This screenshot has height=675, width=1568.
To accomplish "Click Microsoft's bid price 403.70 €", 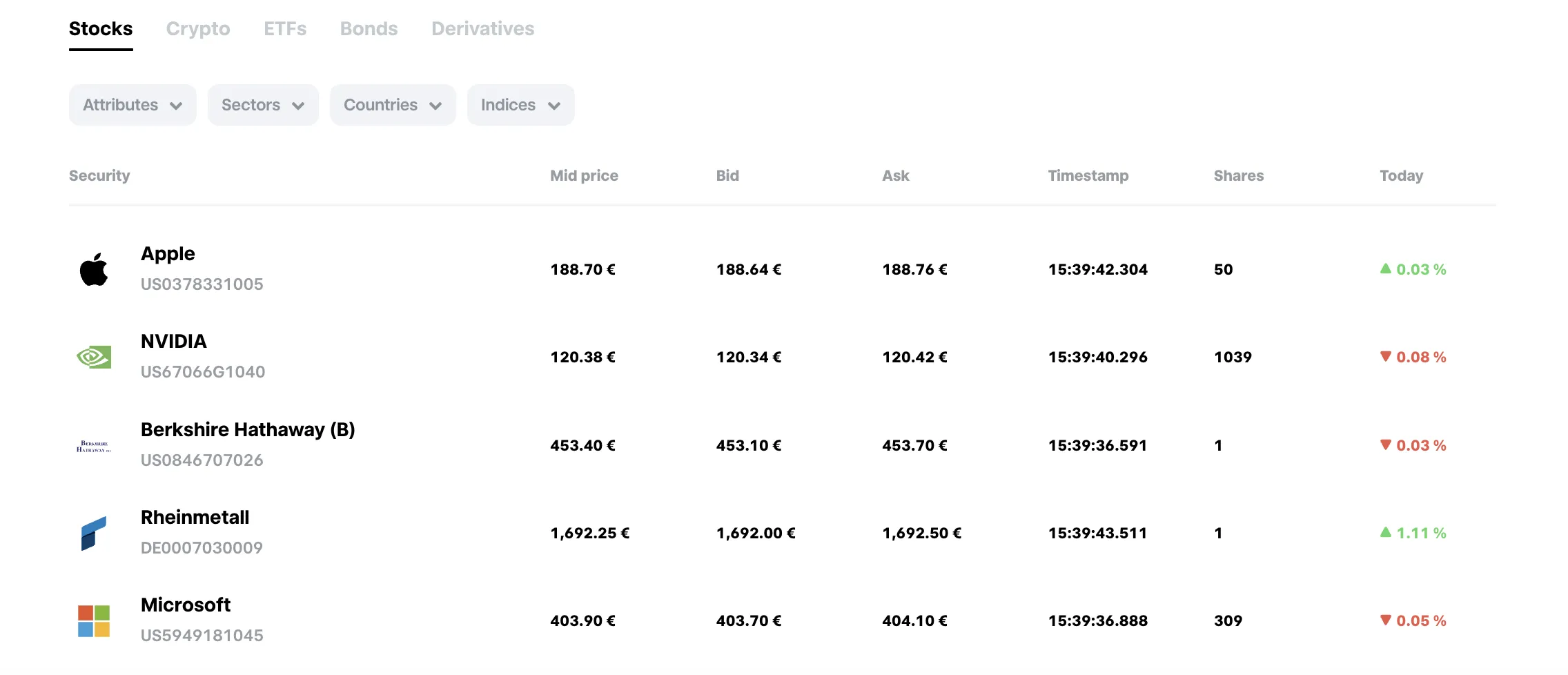I will point(749,621).
